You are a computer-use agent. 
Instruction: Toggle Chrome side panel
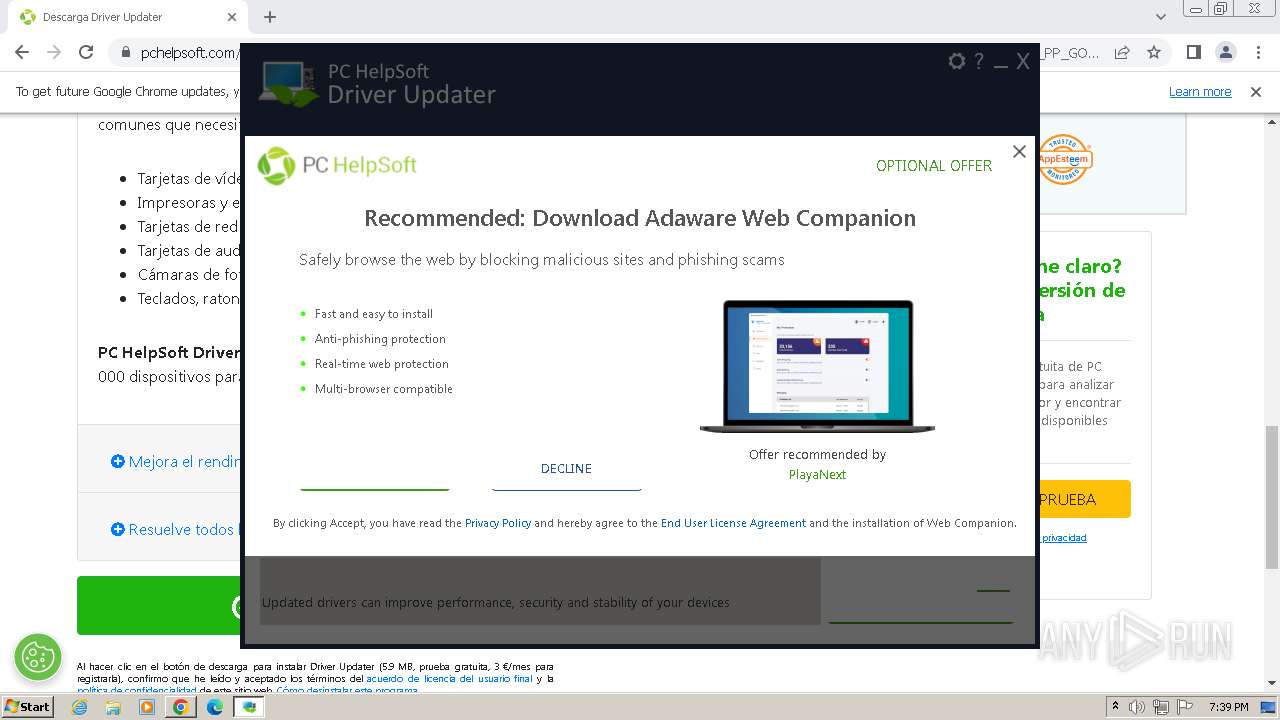1194,52
